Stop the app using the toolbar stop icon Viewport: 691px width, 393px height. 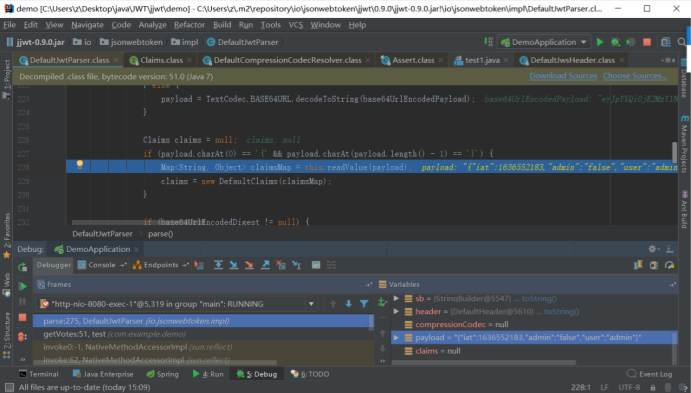647,42
